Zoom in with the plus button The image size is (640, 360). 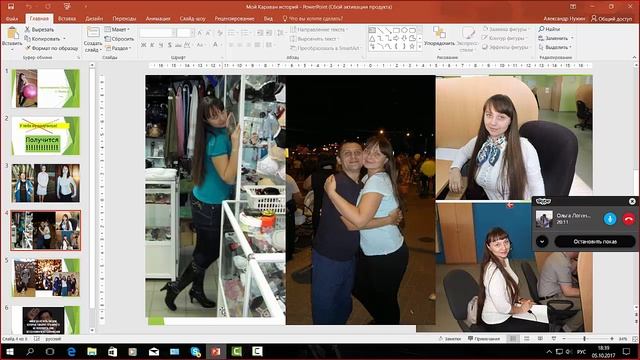(611, 339)
